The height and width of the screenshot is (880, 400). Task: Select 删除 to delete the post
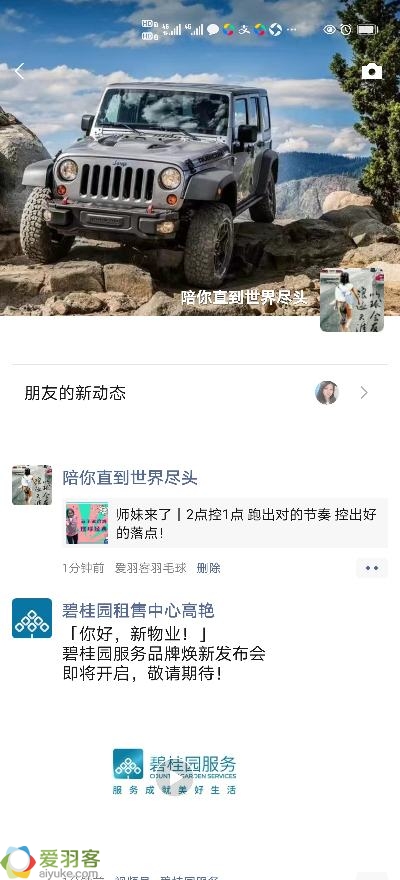(x=208, y=568)
